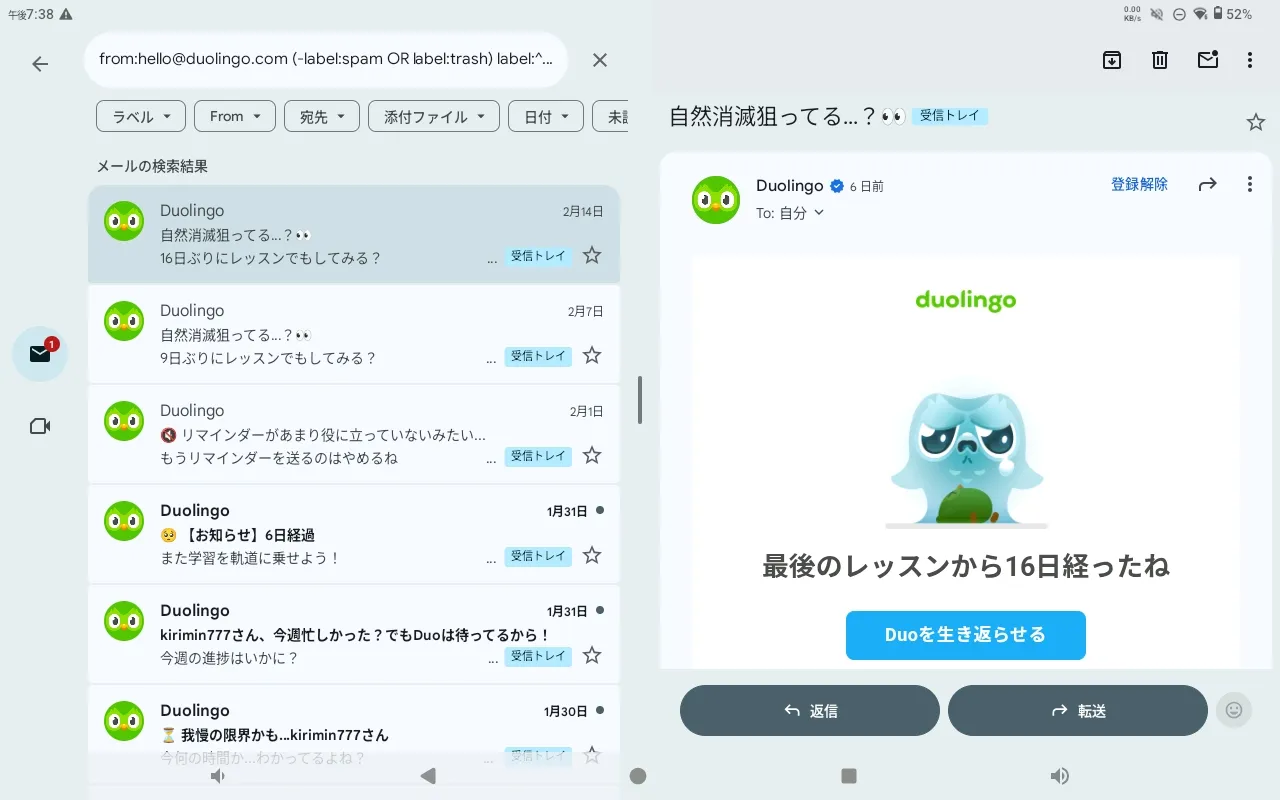Screen dimensions: 1280x800
Task: Click the search query field
Action: 326,59
